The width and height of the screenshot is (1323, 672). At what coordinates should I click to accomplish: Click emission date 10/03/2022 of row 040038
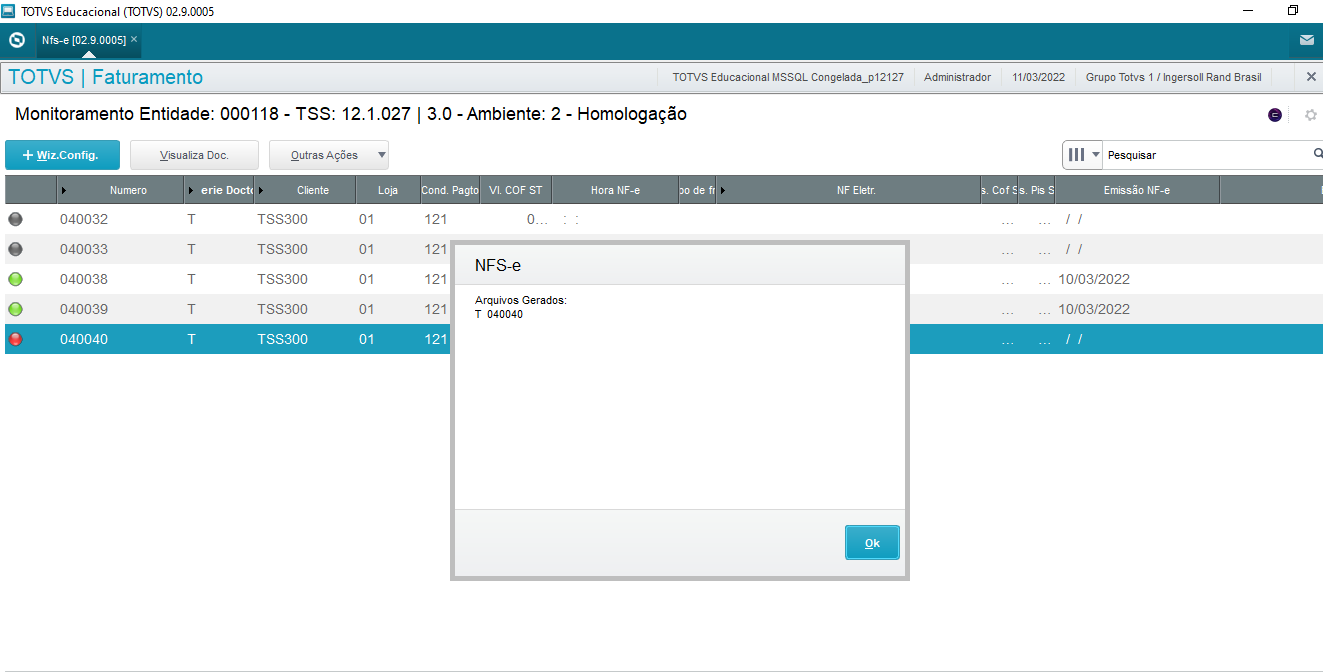[x=1094, y=279]
